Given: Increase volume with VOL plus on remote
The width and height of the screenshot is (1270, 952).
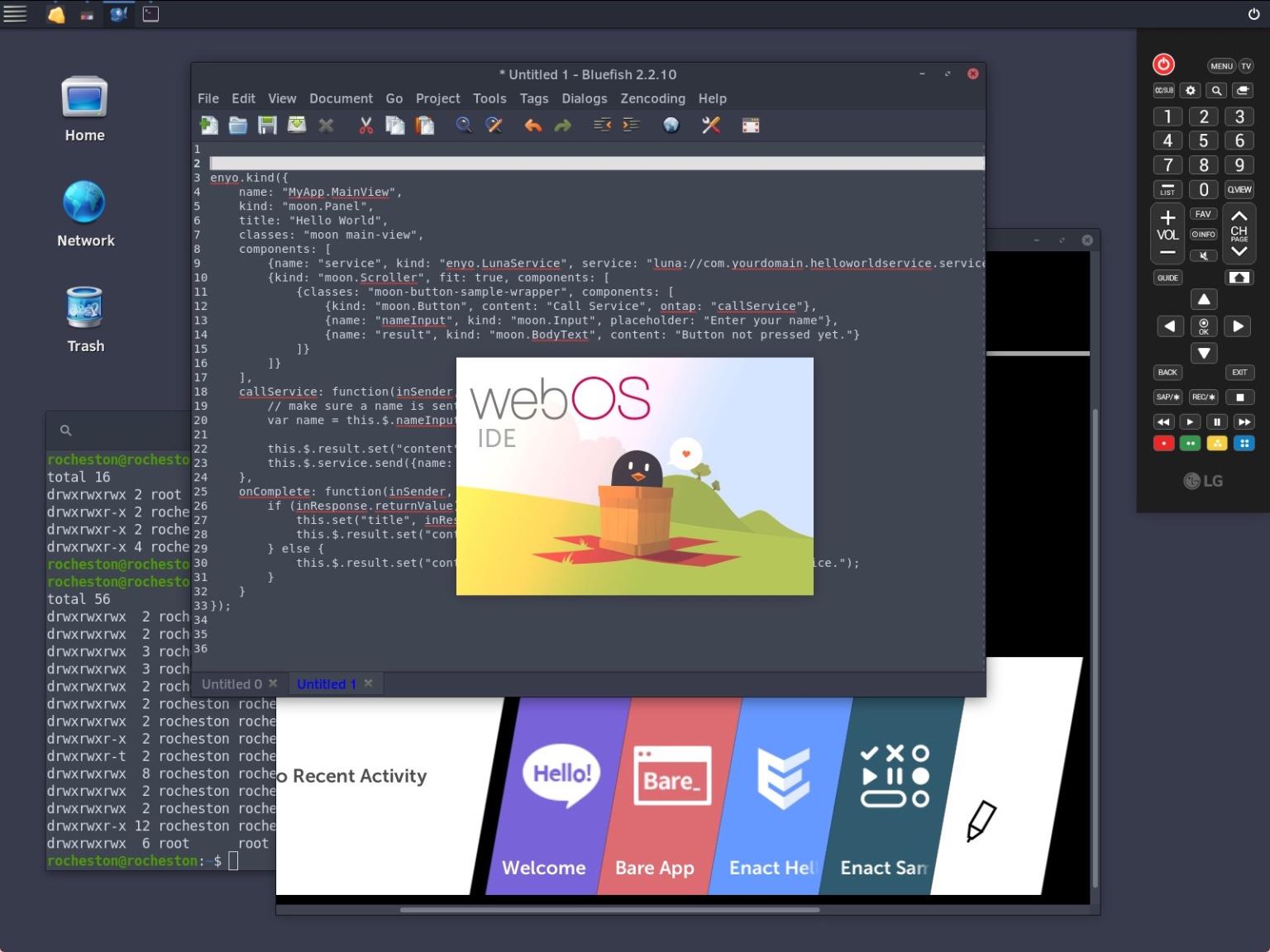Looking at the screenshot, I should [1167, 217].
